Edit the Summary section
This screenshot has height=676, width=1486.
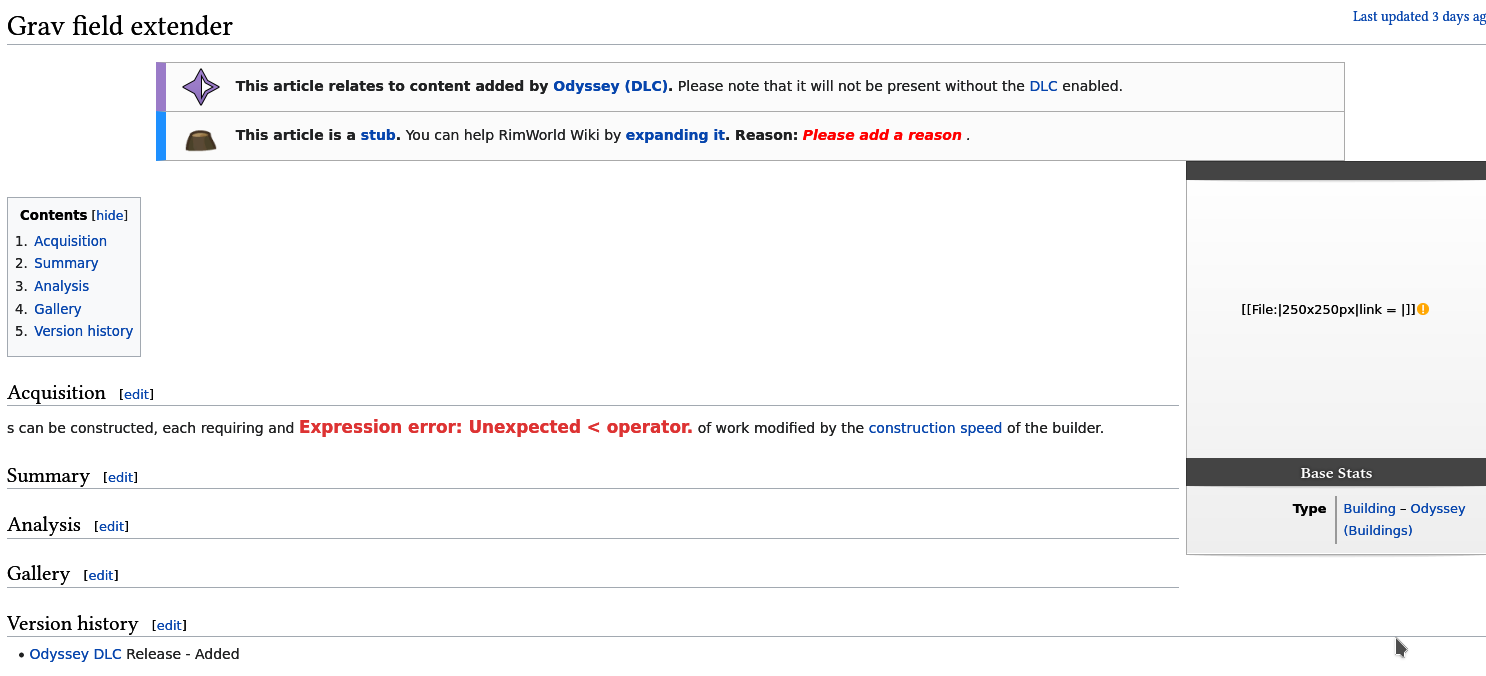pos(120,478)
